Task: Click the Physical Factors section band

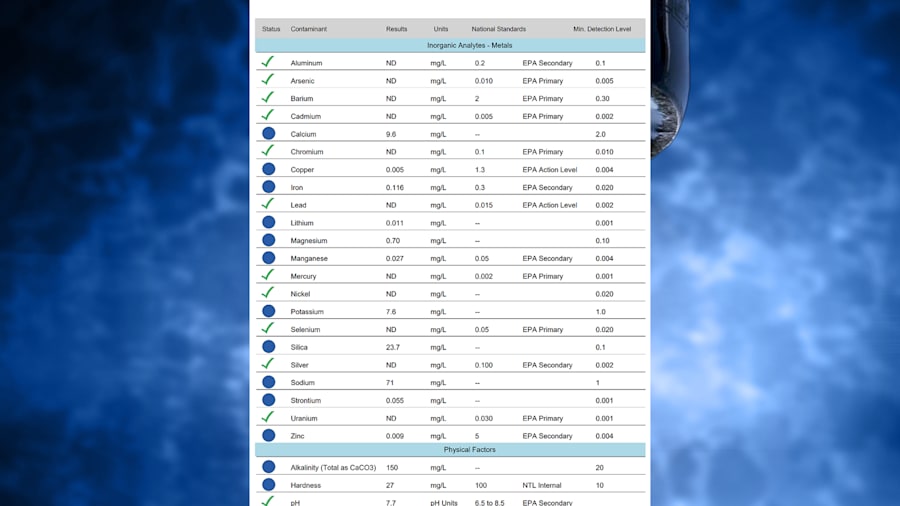Action: 451,450
